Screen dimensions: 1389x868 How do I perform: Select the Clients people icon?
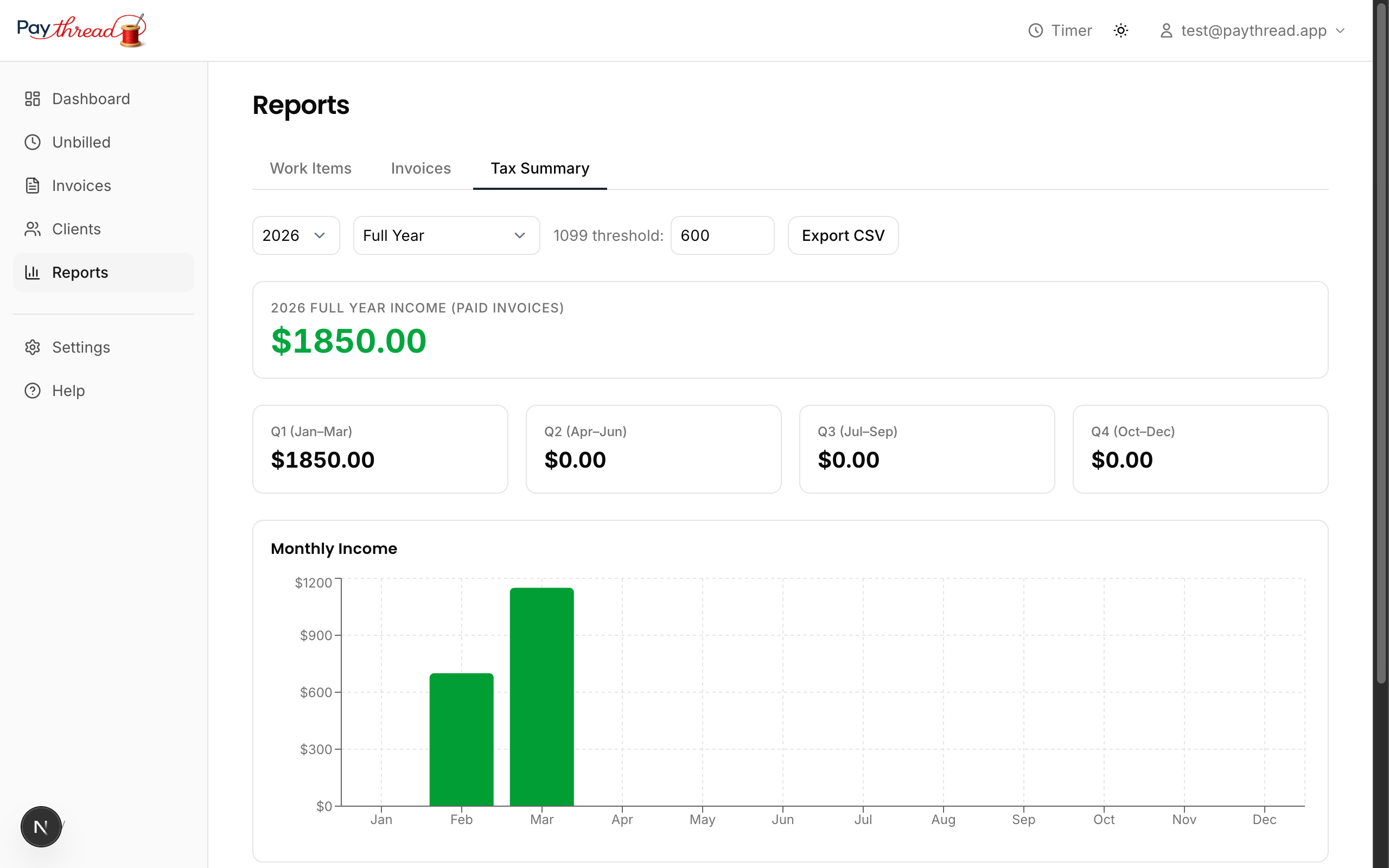[33, 228]
